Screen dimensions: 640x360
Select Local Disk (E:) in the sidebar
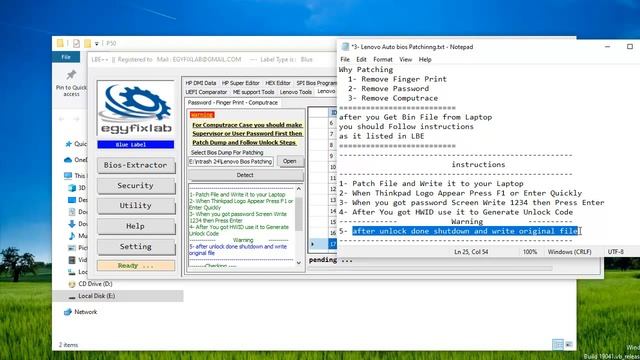click(118, 296)
